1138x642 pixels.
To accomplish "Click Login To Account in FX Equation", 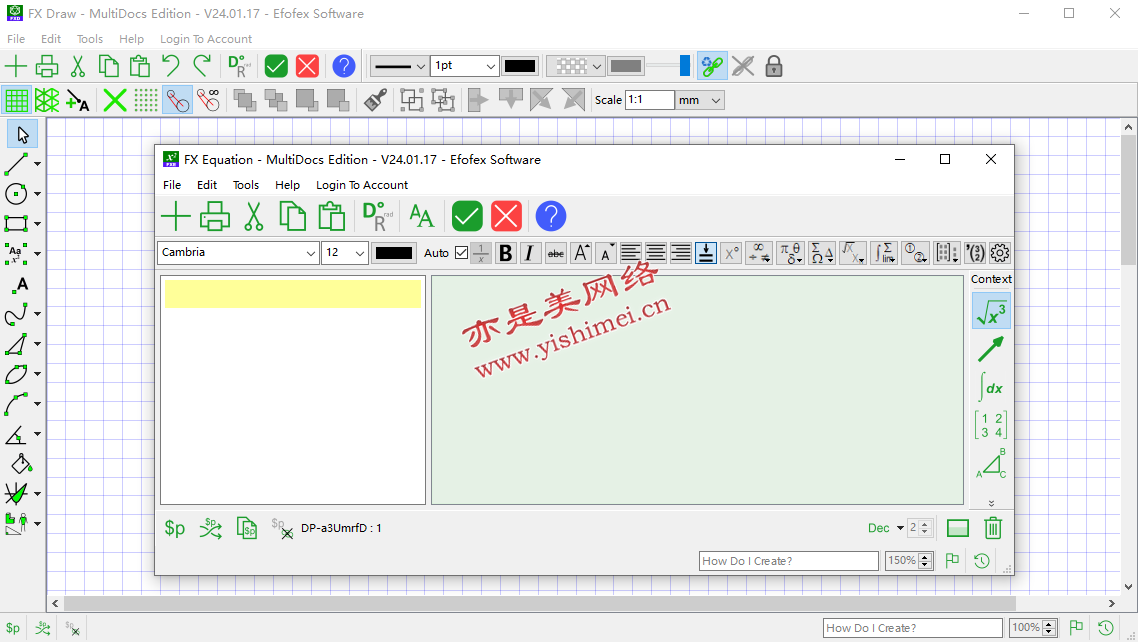I will [x=362, y=185].
